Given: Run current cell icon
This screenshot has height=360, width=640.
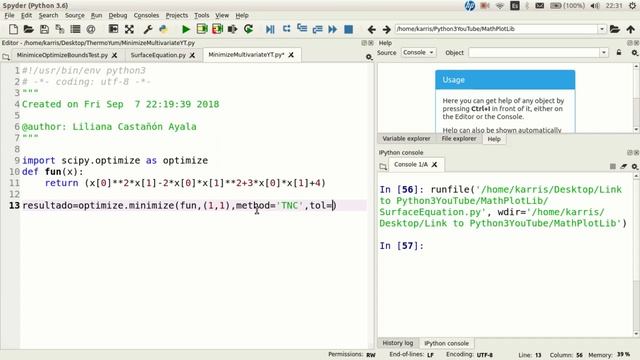Looking at the screenshot, I should [202, 29].
